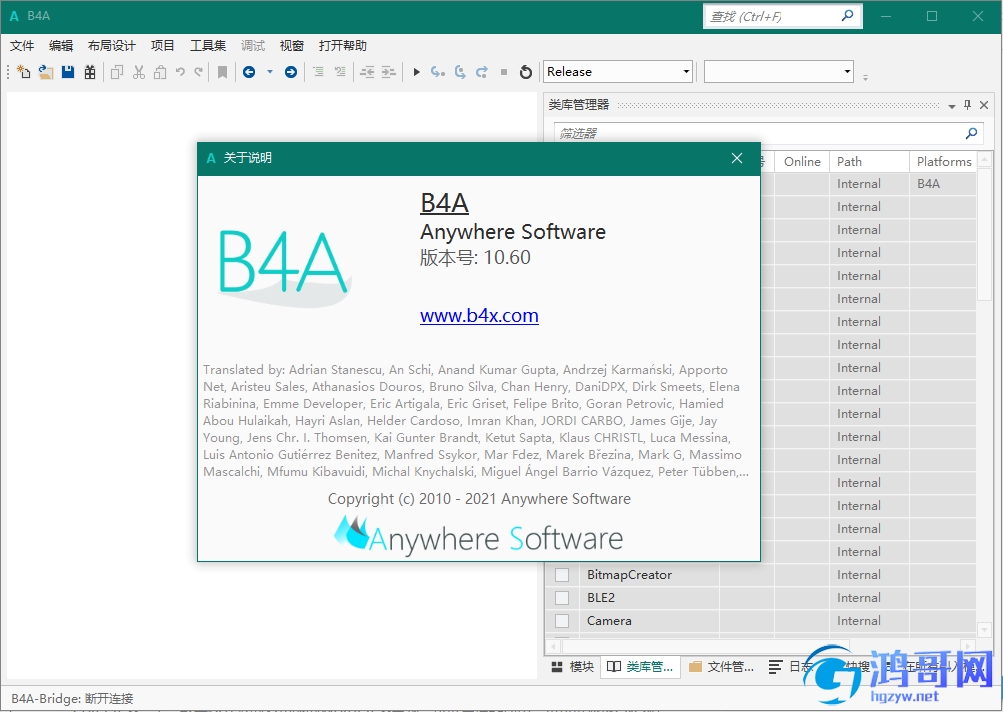The height and width of the screenshot is (712, 1003).
Task: Switch to the 文件管... tab
Action: click(x=722, y=667)
